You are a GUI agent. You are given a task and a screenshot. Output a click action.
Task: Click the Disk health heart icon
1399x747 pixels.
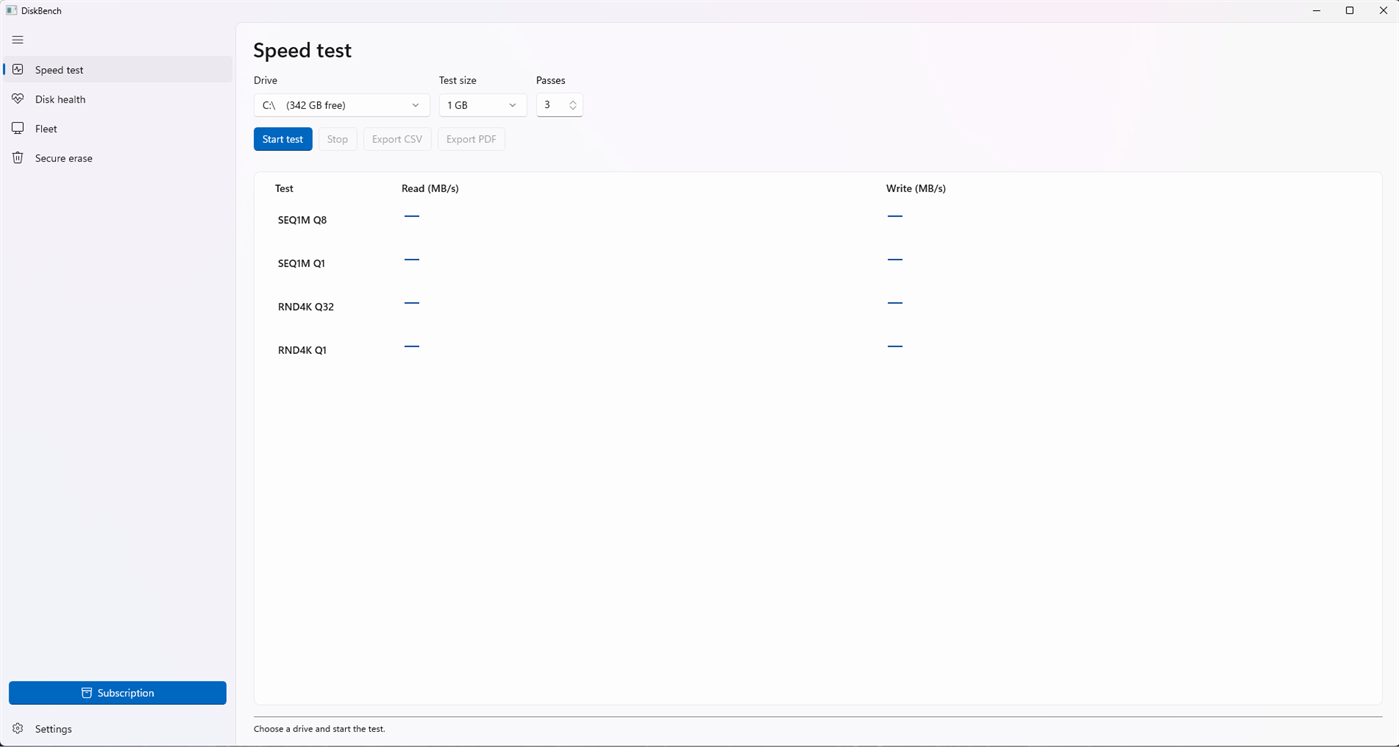click(18, 99)
